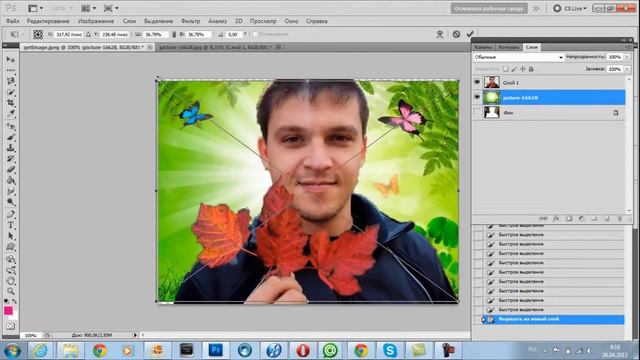The image size is (640, 360).
Task: Select the Pen tool
Action: click(11, 214)
